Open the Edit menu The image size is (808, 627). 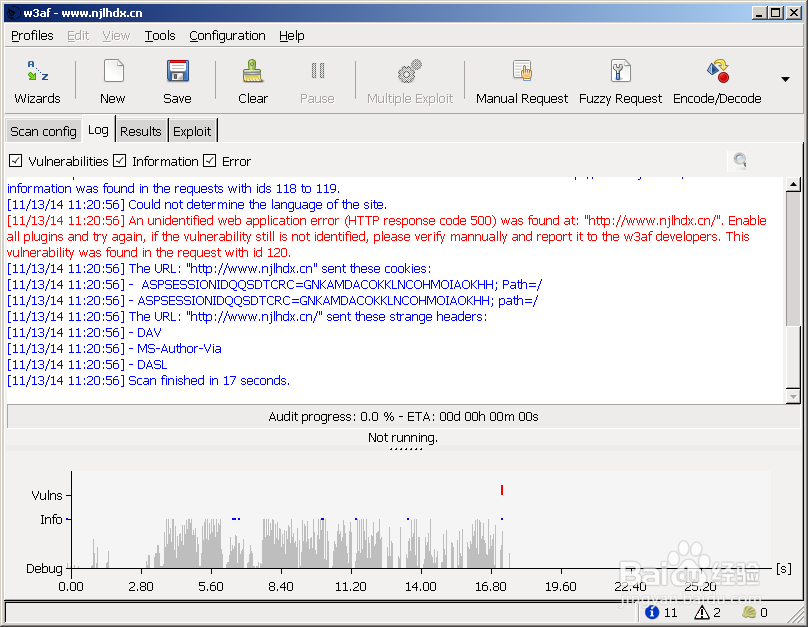[x=78, y=36]
